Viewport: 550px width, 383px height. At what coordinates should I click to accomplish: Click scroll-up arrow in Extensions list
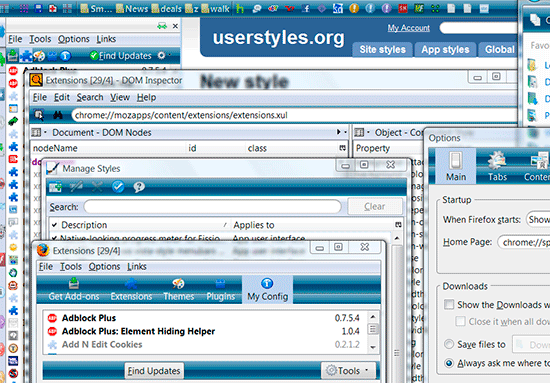373,316
